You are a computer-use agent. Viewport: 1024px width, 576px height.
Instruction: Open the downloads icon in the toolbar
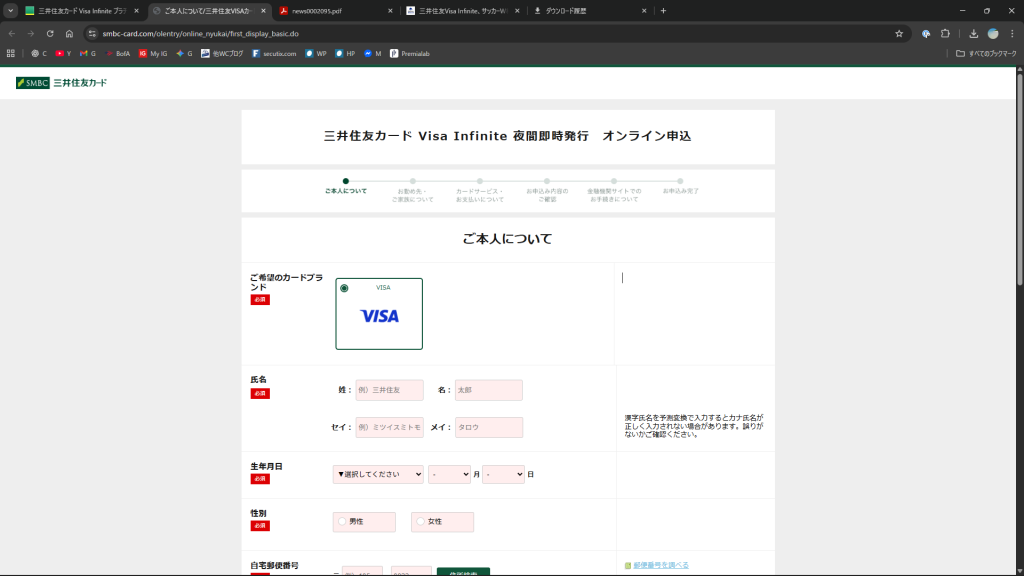[973, 33]
